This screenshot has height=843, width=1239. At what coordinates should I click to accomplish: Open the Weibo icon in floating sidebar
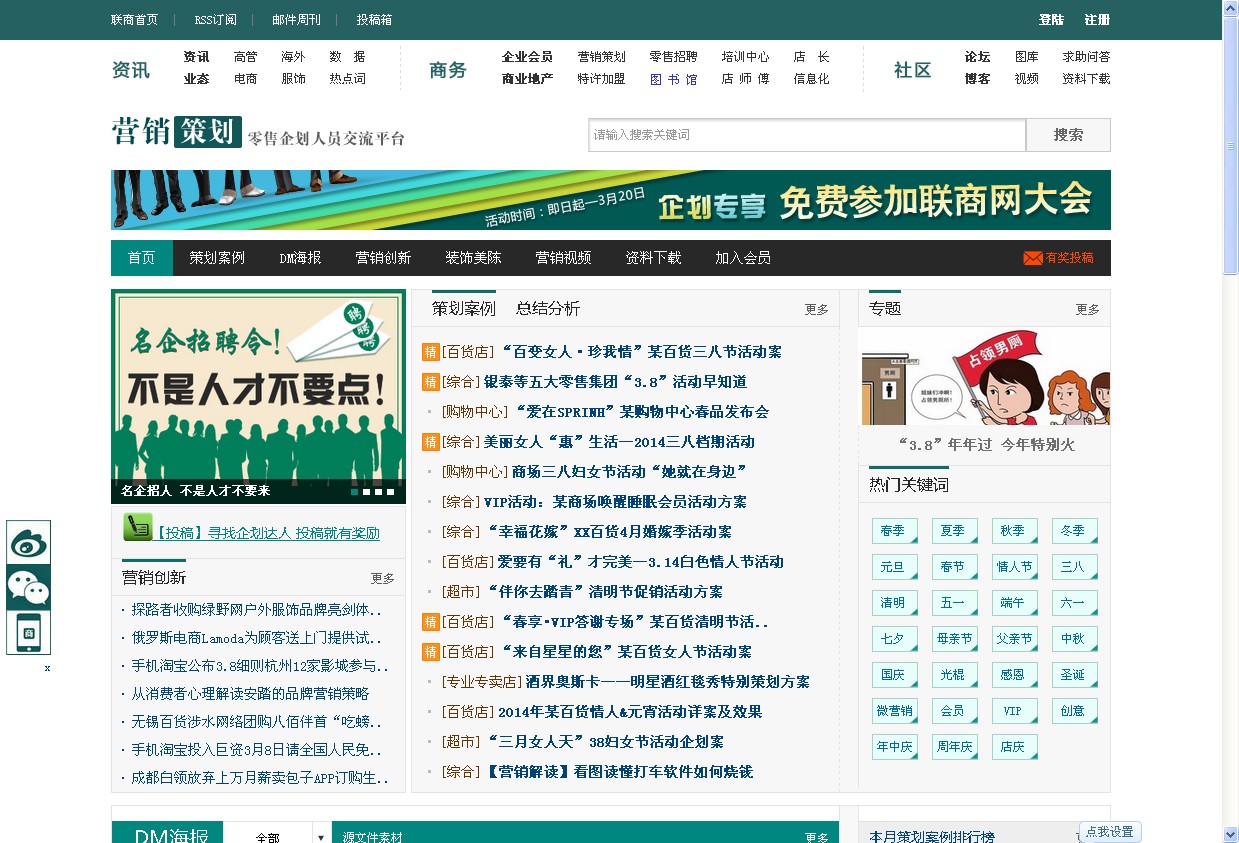pos(28,543)
